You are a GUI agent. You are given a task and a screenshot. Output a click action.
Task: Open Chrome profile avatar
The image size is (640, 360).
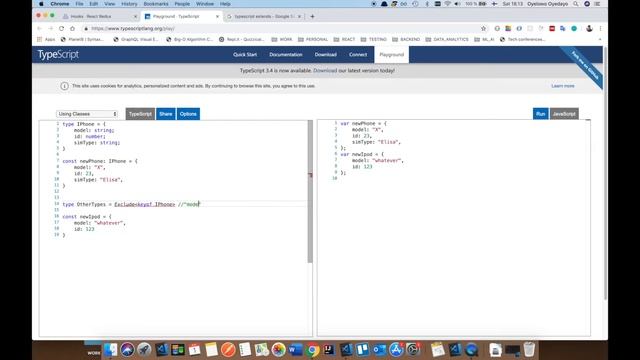[589, 29]
